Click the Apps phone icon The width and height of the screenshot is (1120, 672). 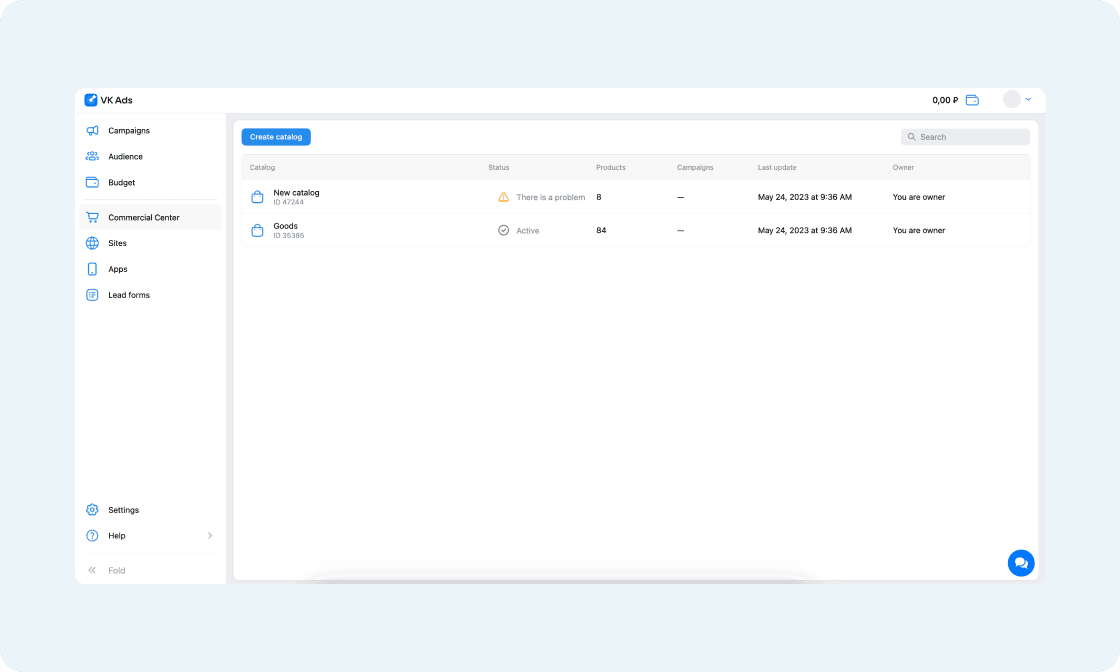93,269
